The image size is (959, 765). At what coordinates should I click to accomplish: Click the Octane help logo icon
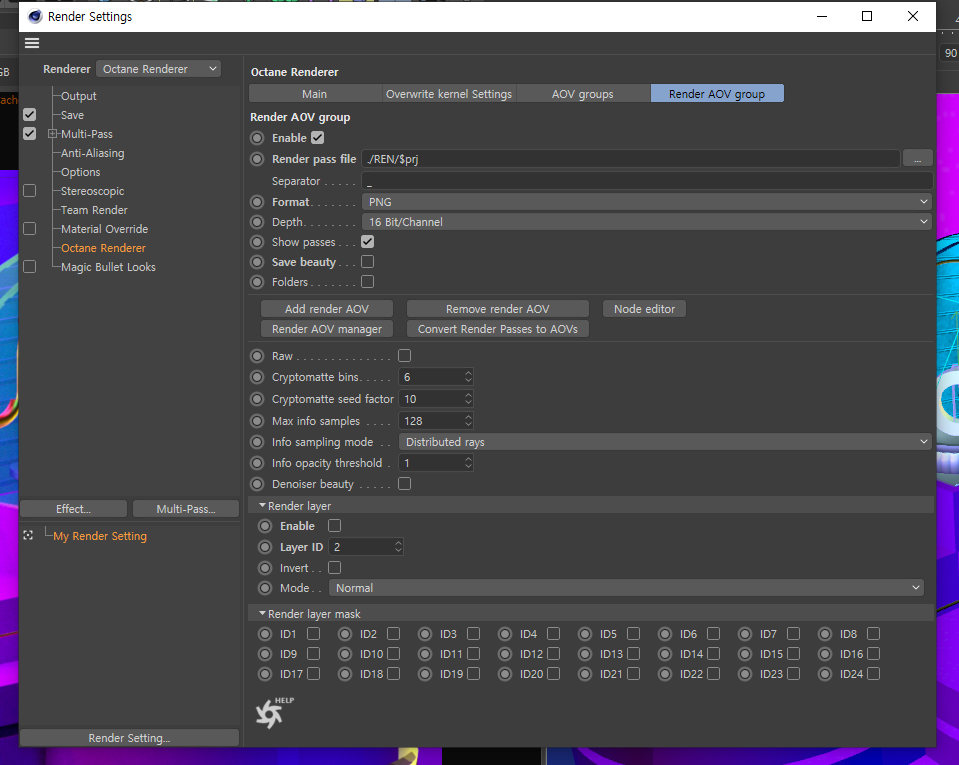273,712
